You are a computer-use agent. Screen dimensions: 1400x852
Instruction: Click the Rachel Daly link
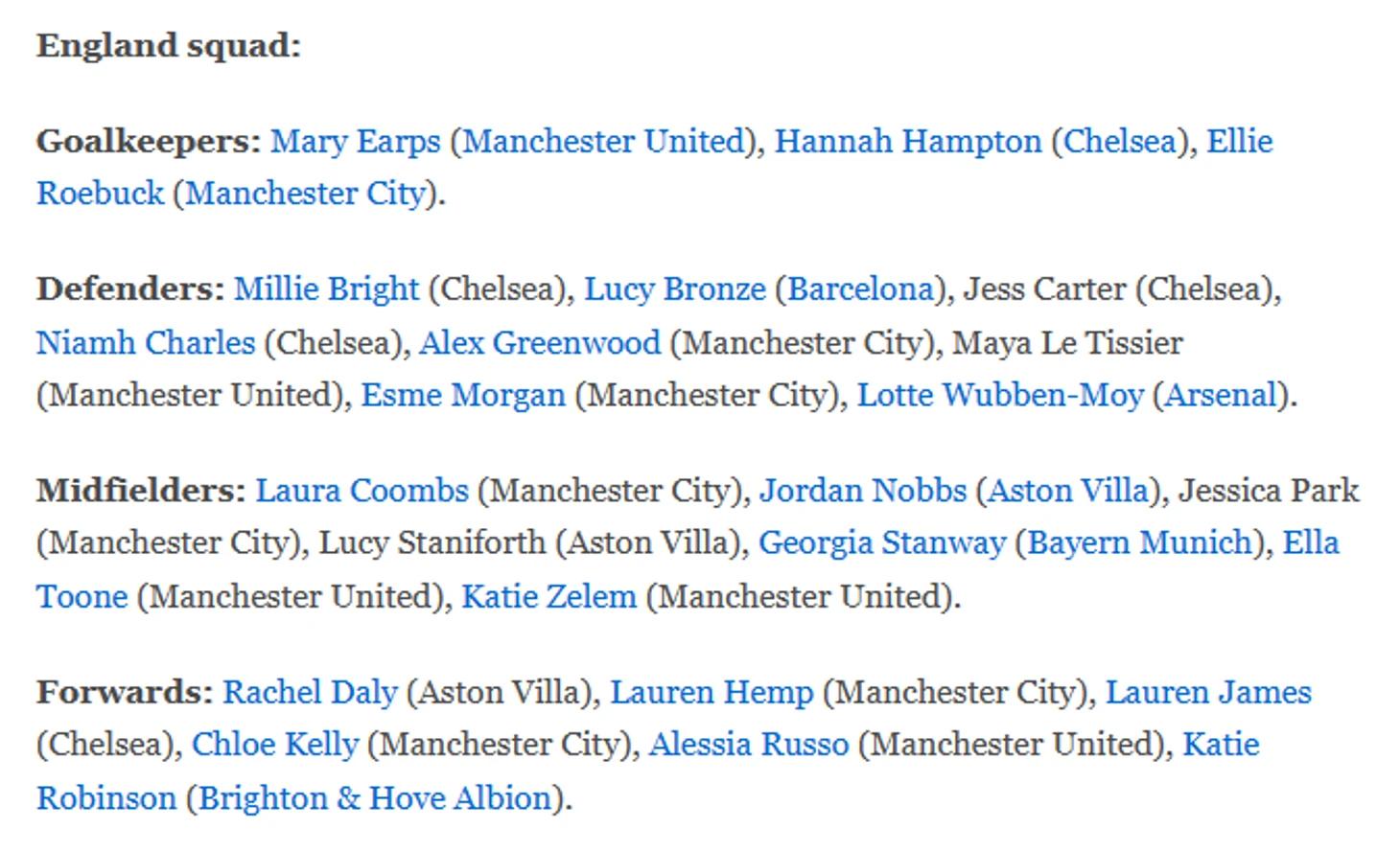tap(310, 693)
